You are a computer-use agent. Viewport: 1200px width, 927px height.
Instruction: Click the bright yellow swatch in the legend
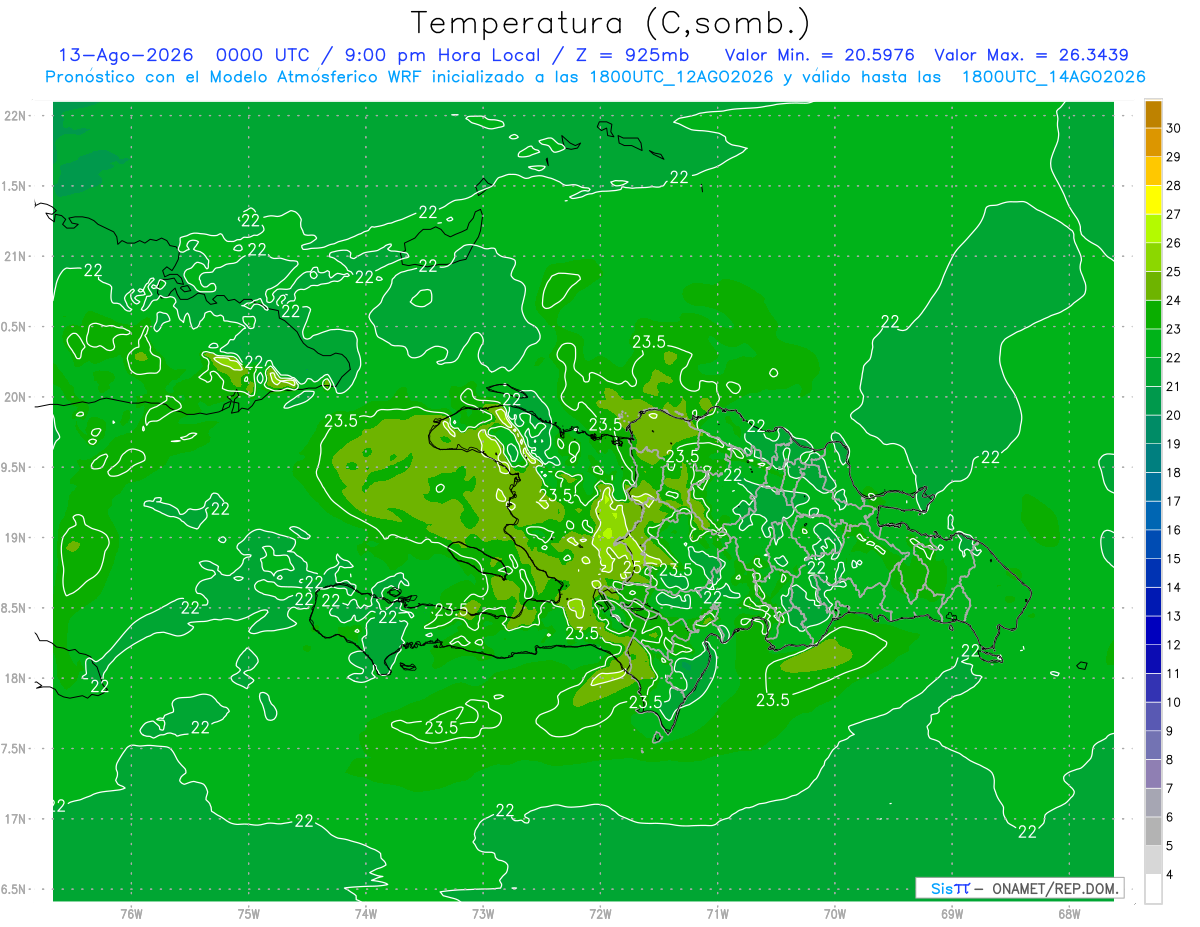(1153, 200)
